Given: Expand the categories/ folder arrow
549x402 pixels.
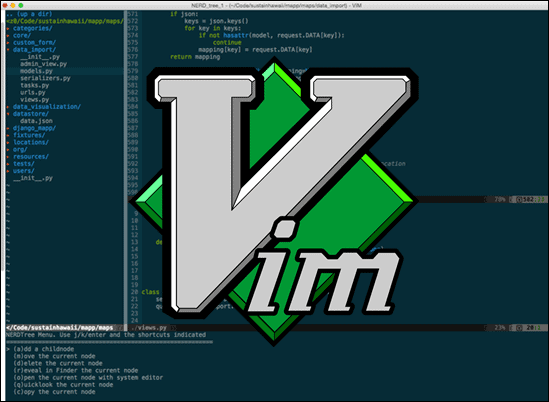Looking at the screenshot, I should tap(8, 28).
